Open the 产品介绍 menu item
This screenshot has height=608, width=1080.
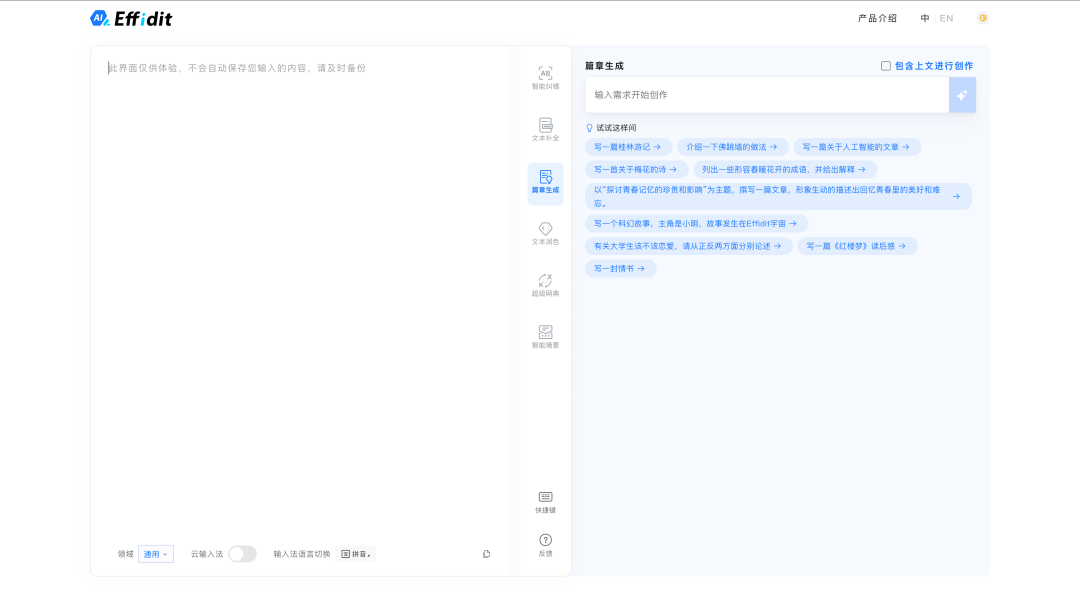click(877, 18)
